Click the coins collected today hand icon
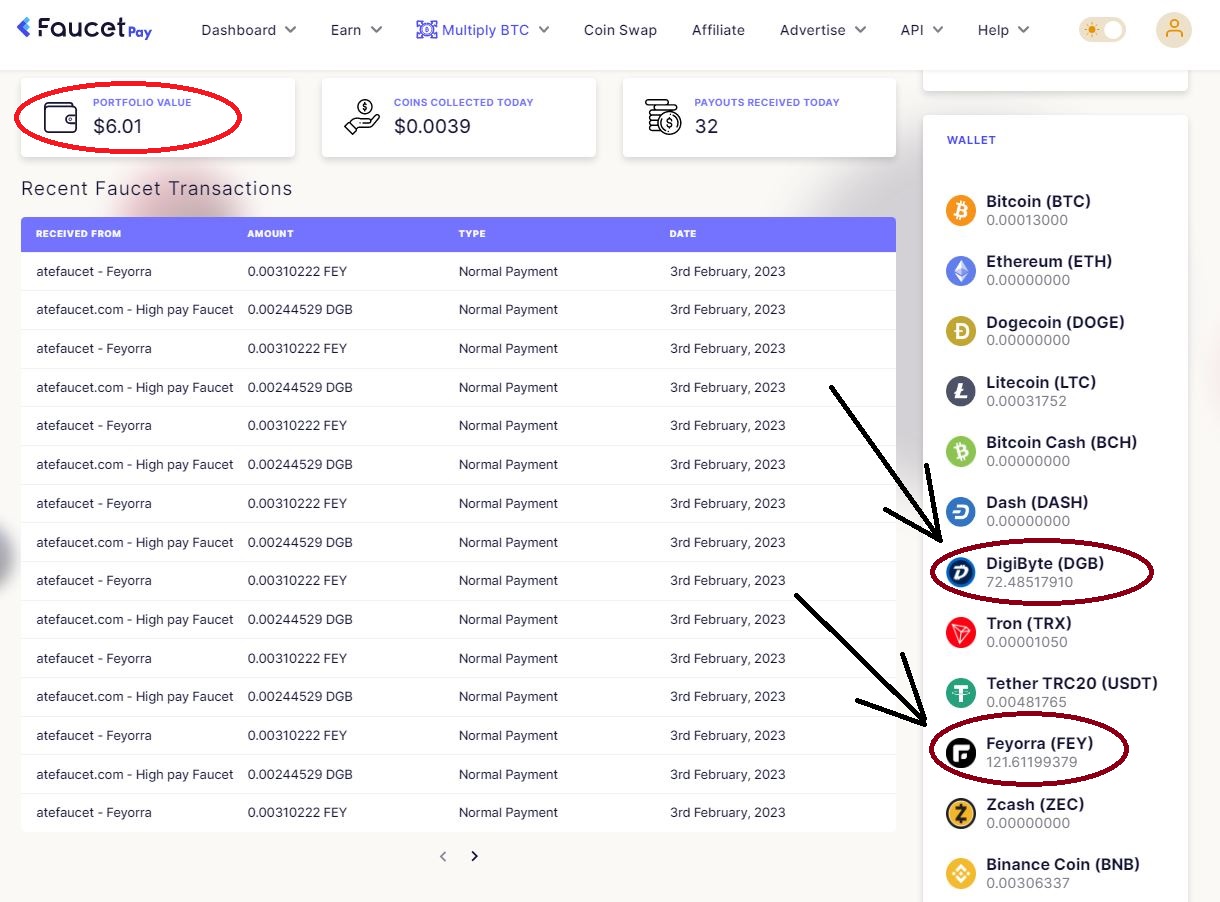The image size is (1220, 902). 361,117
